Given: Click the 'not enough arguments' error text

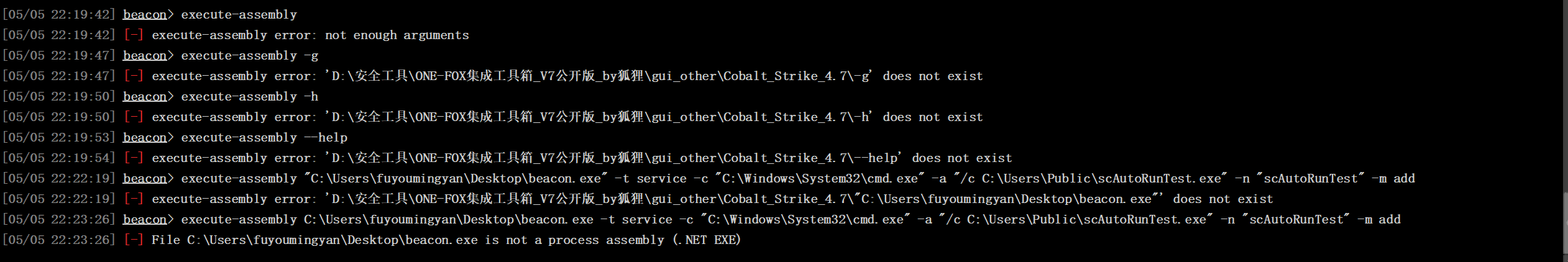Looking at the screenshot, I should click(397, 35).
